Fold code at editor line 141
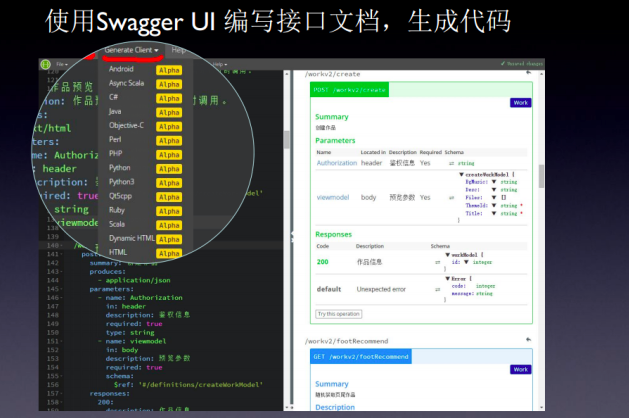This screenshot has height=418, width=629. (x=62, y=254)
